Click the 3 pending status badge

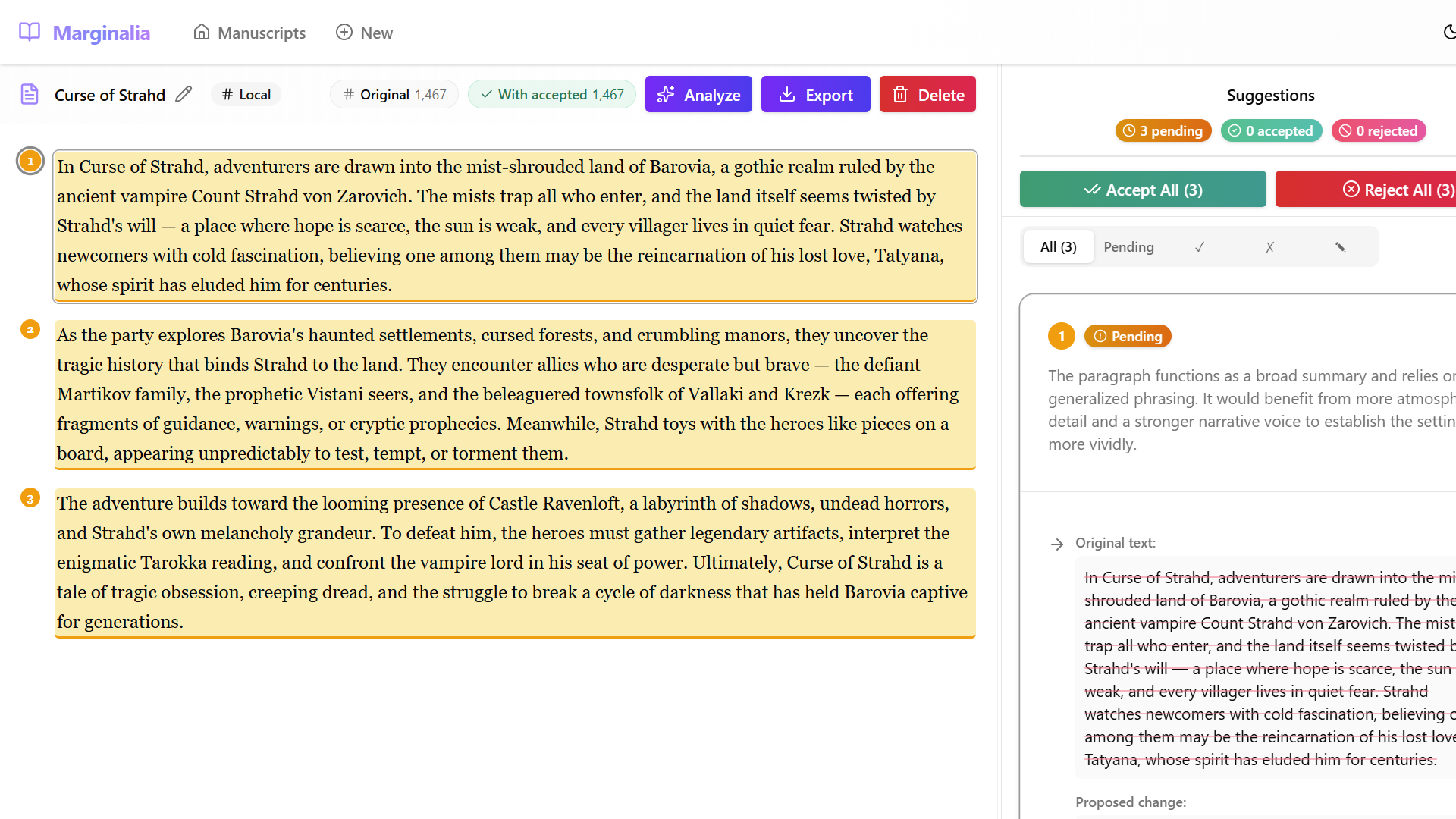[1163, 130]
